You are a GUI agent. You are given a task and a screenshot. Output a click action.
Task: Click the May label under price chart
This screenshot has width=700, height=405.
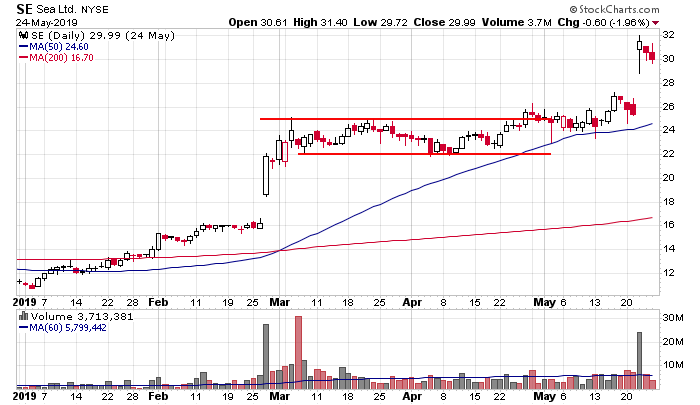pos(545,302)
